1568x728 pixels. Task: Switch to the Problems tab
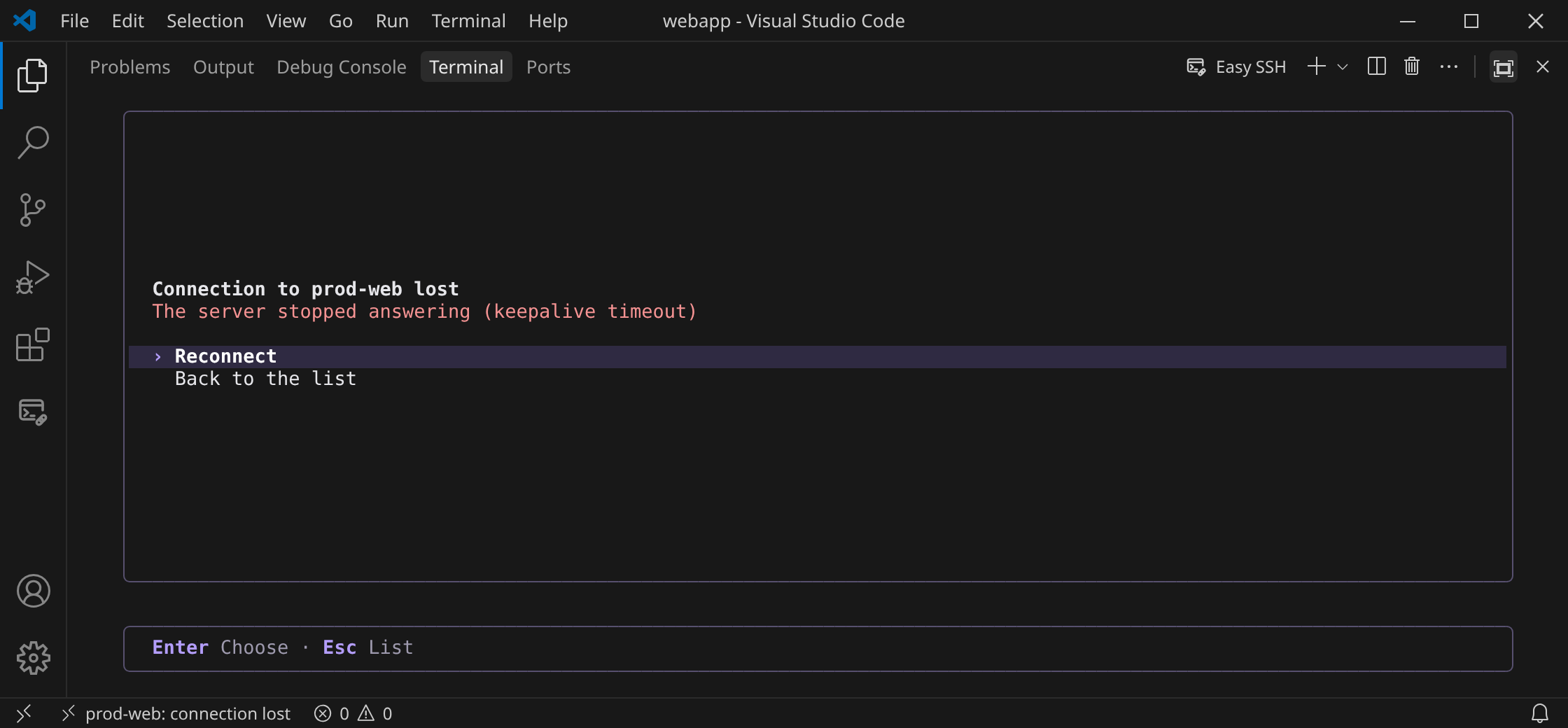pos(130,67)
